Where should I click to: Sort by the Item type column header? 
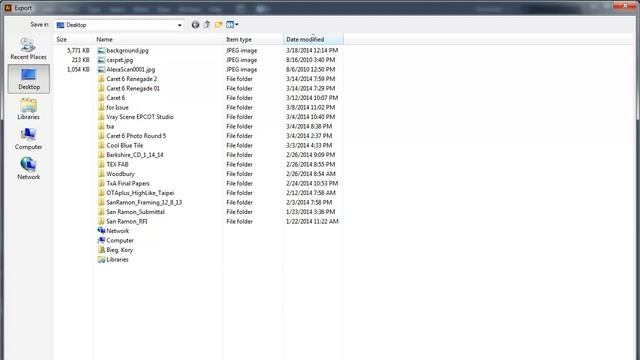pyautogui.click(x=239, y=40)
